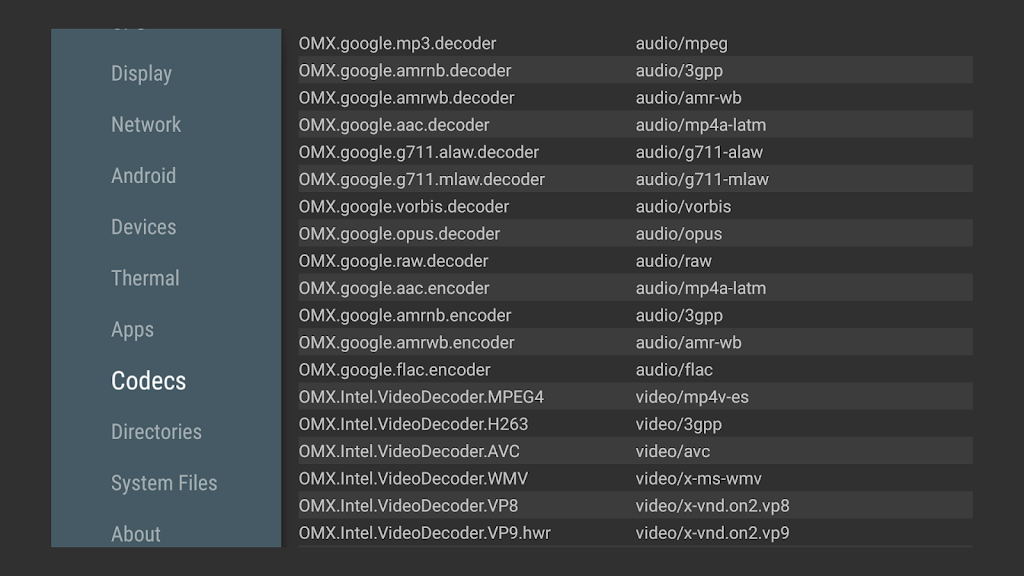Open the Apps sidebar entry
Viewport: 1024px width, 576px height.
click(132, 330)
